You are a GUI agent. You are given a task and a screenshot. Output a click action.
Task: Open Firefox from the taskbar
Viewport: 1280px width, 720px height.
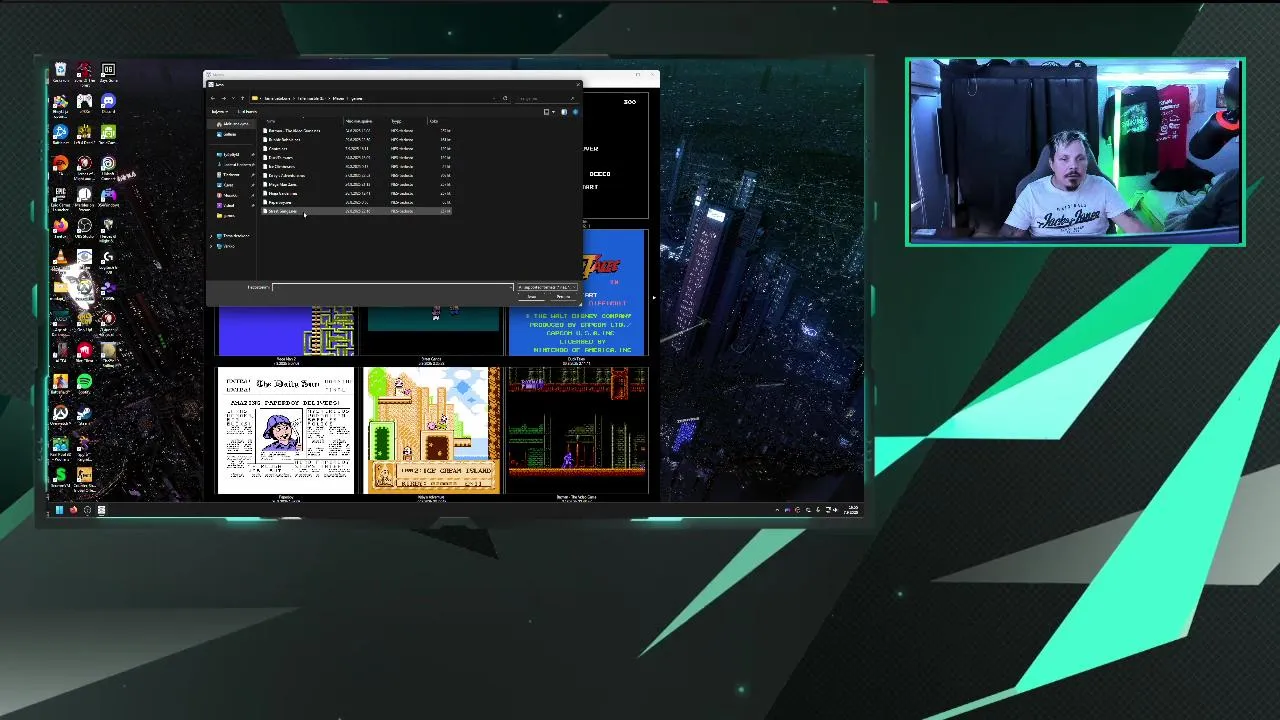click(x=73, y=510)
